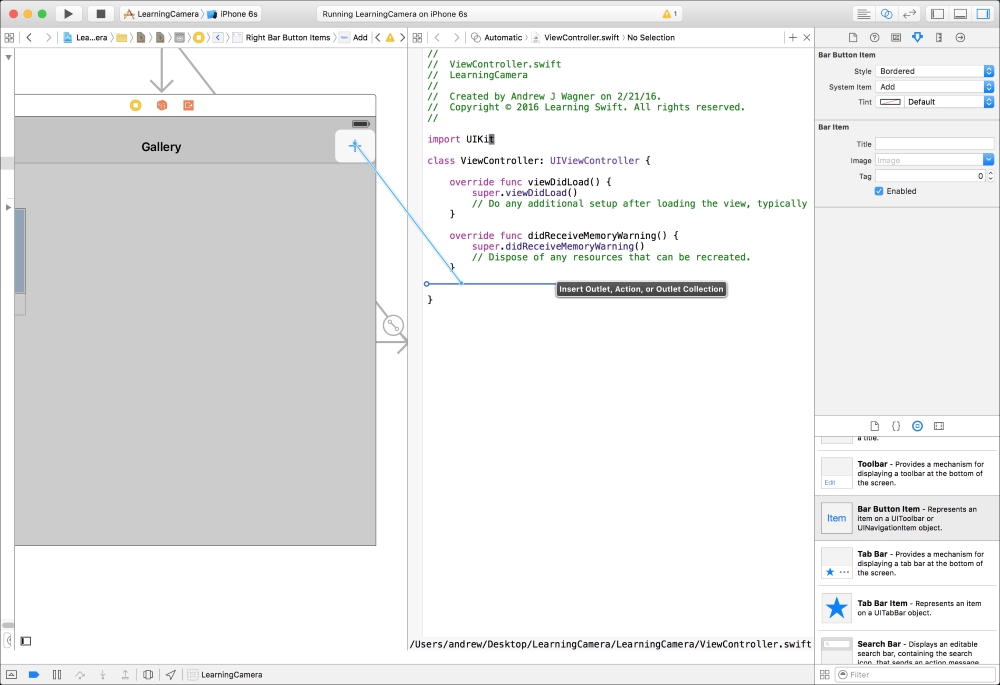Pause program execution in debug bar
The image size is (1000, 685).
[x=57, y=675]
